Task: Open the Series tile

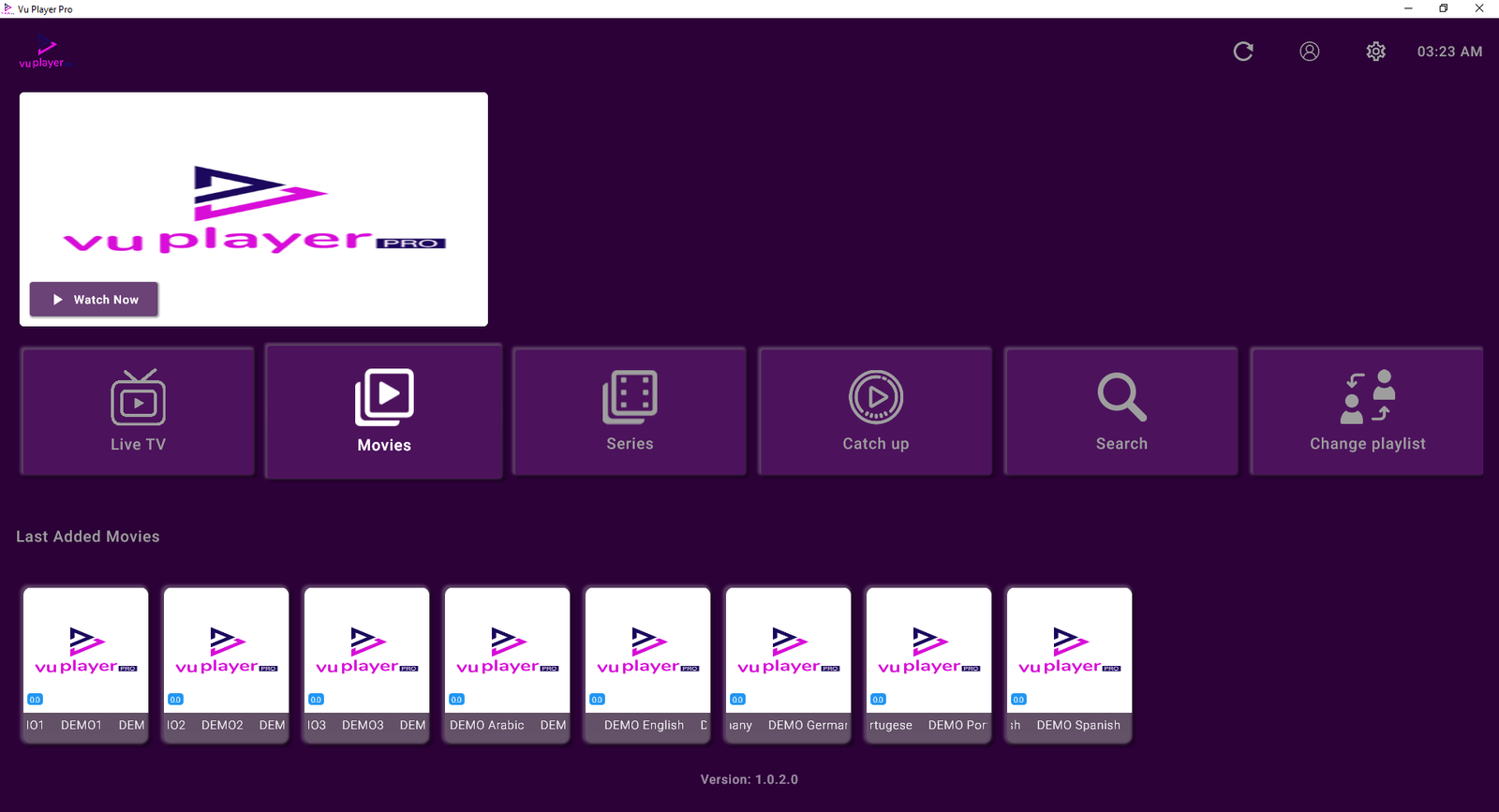Action: 630,411
